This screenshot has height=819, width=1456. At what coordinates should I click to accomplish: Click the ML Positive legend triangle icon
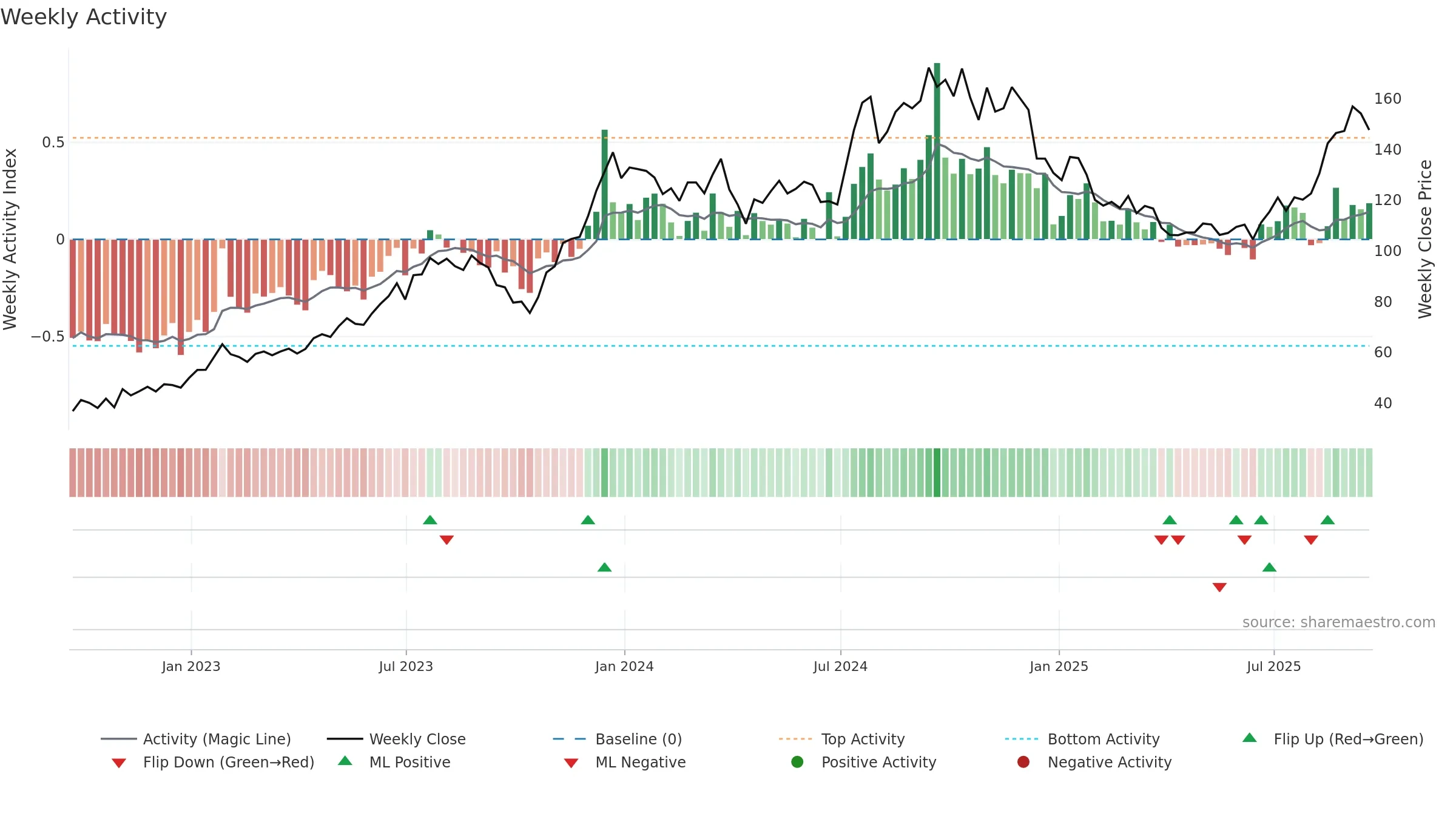(x=345, y=761)
